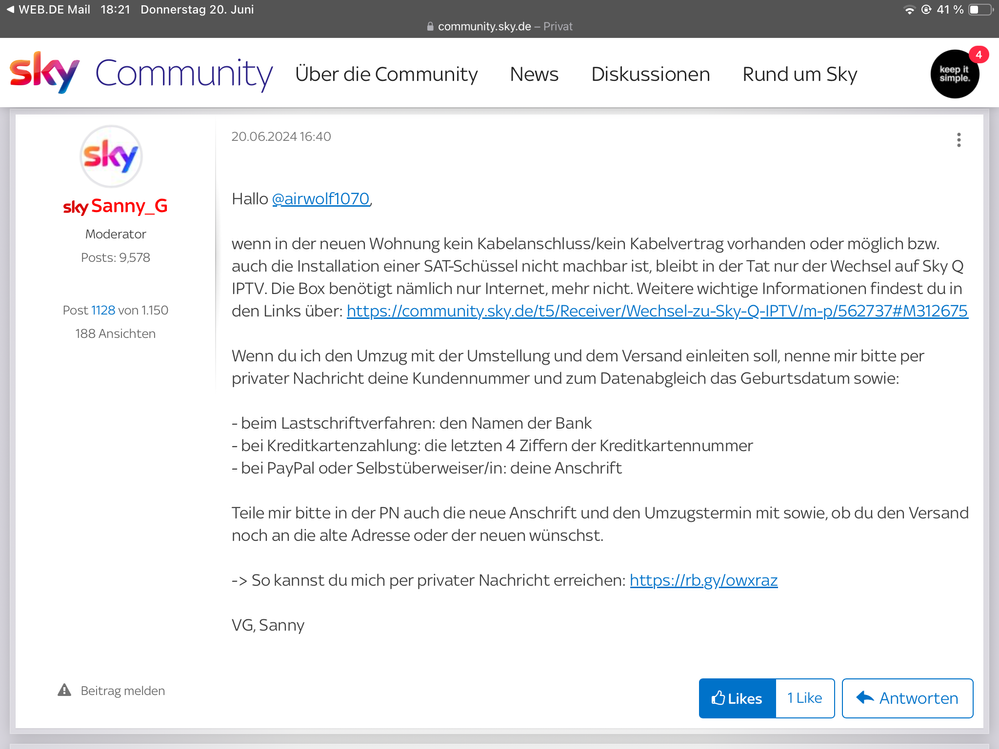Open the Diskussionen menu

[650, 74]
